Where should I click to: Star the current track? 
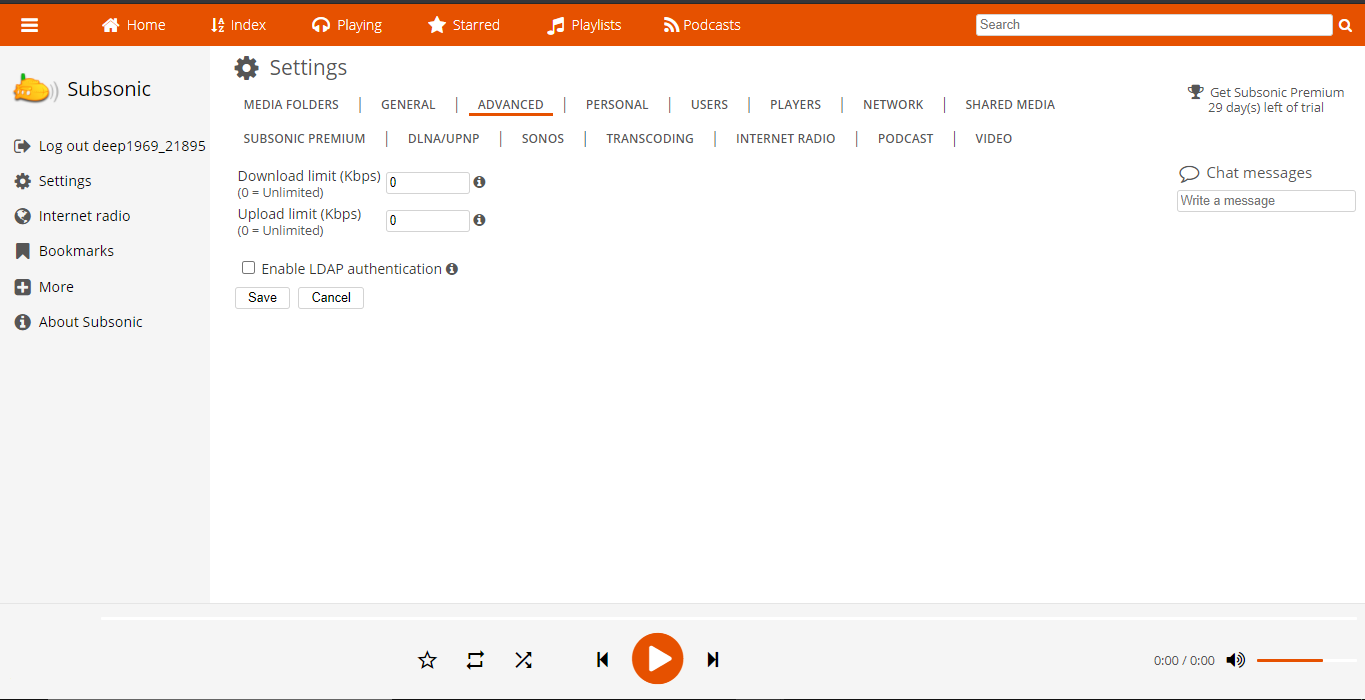427,660
